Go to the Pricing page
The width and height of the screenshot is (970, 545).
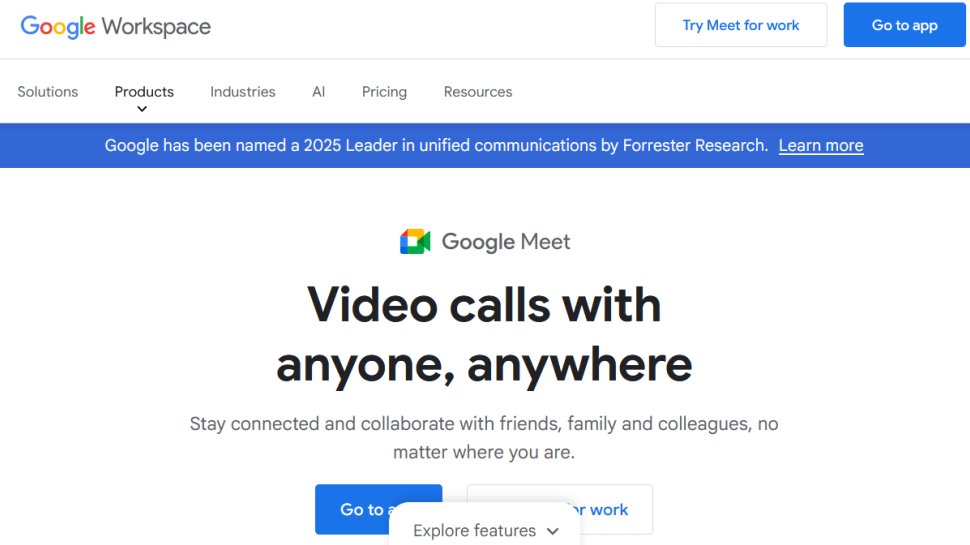384,92
